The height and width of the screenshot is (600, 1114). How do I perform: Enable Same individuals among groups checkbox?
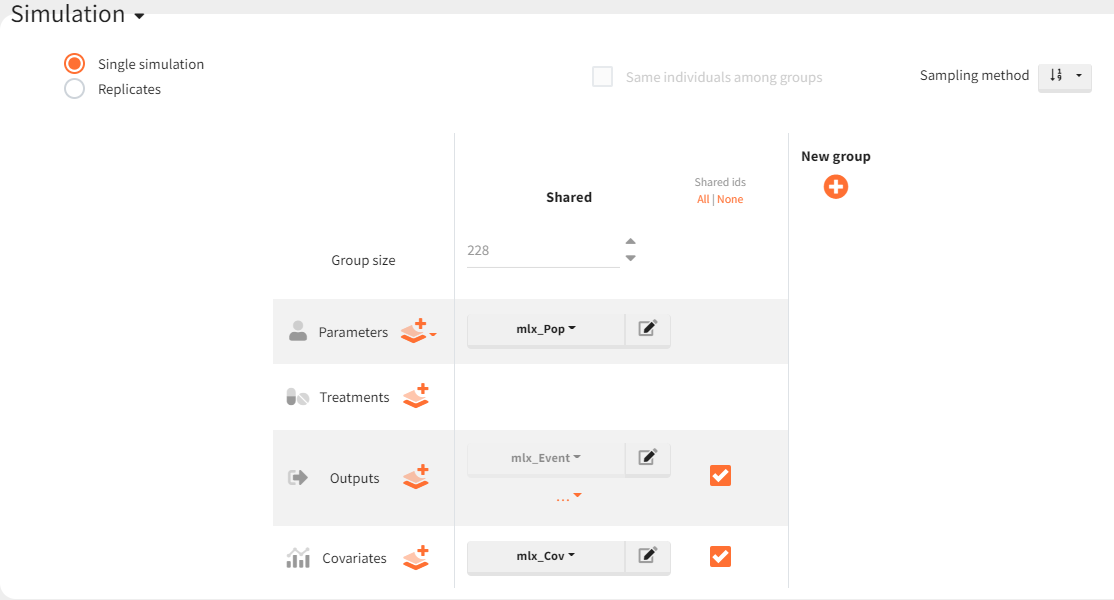(x=603, y=77)
